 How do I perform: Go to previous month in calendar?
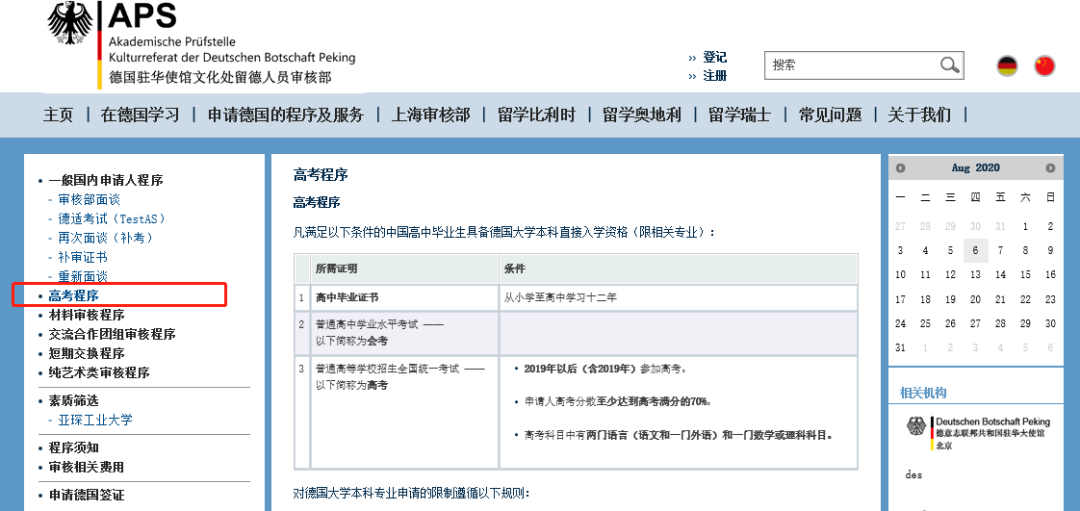pos(900,168)
